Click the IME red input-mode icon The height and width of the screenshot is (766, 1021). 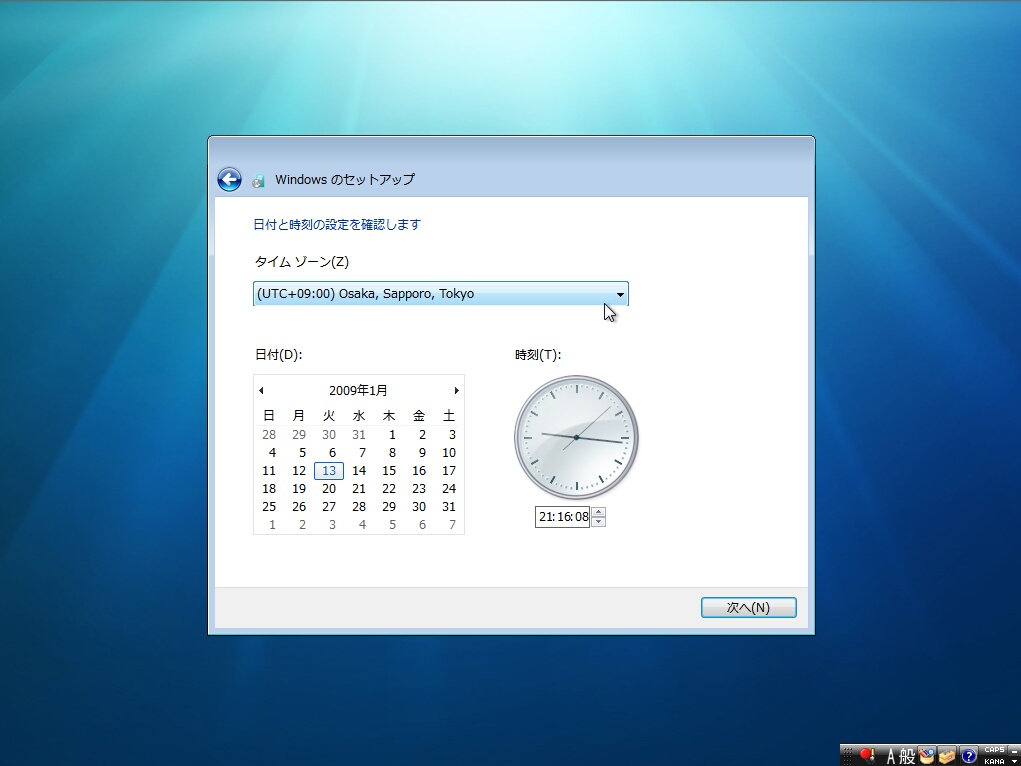[867, 755]
